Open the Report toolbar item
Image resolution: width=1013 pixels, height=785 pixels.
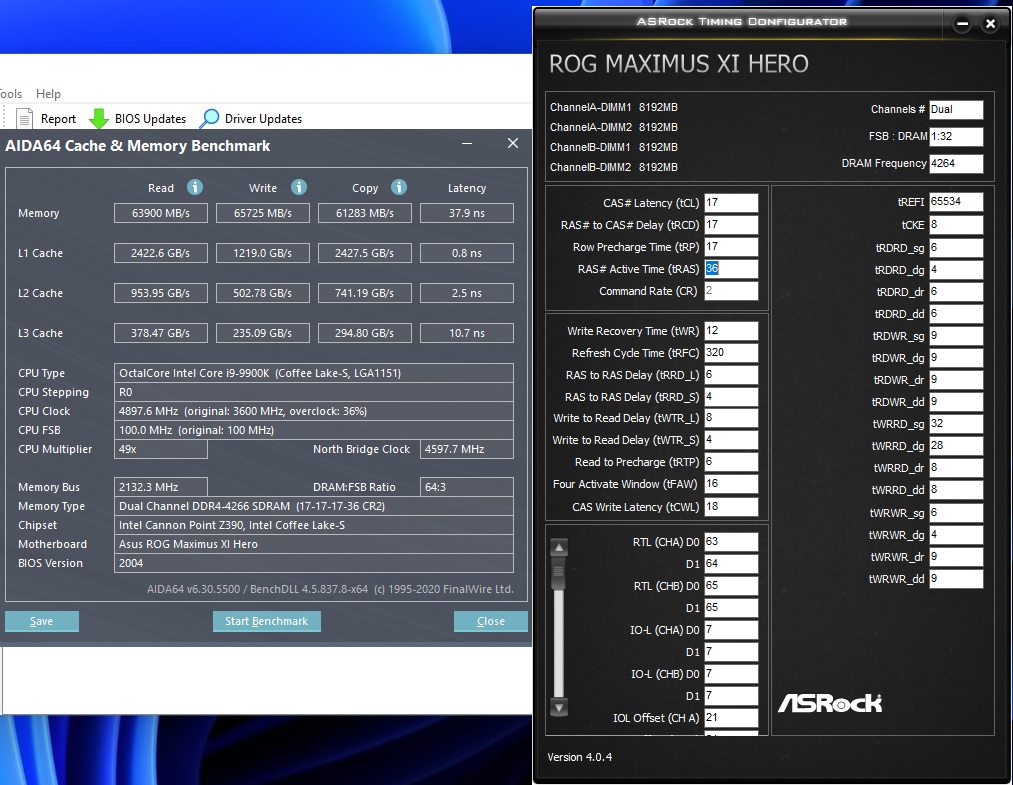pos(47,119)
